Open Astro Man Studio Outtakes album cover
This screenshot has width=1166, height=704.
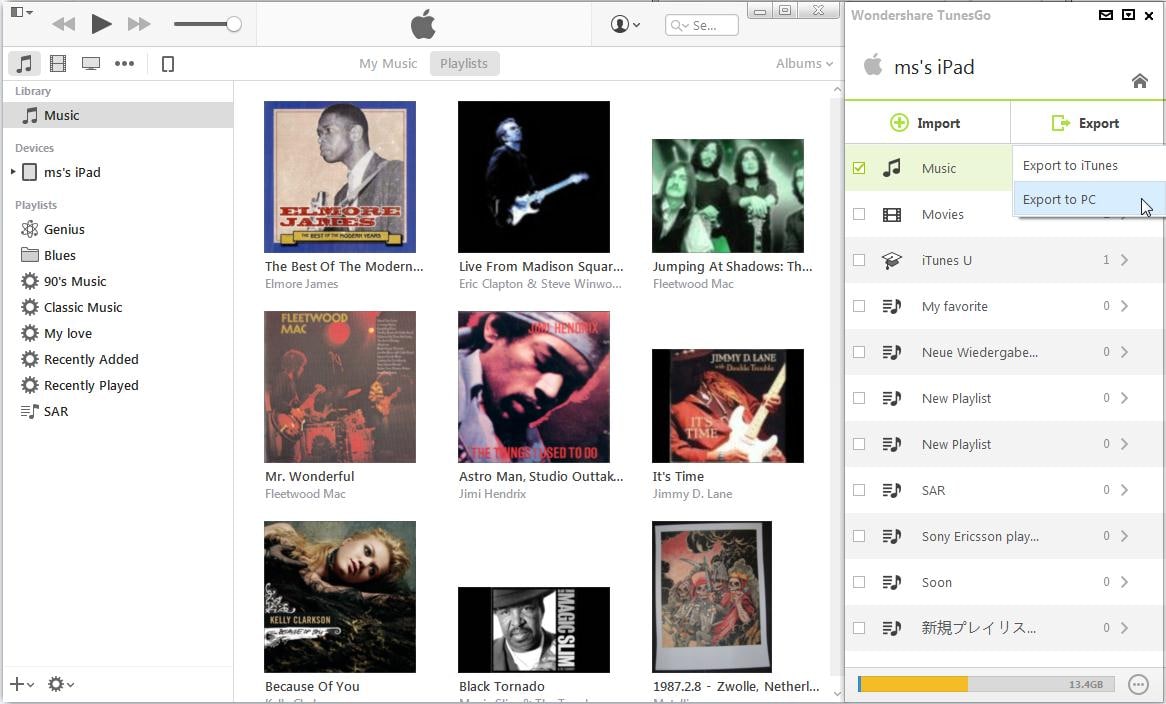point(534,387)
